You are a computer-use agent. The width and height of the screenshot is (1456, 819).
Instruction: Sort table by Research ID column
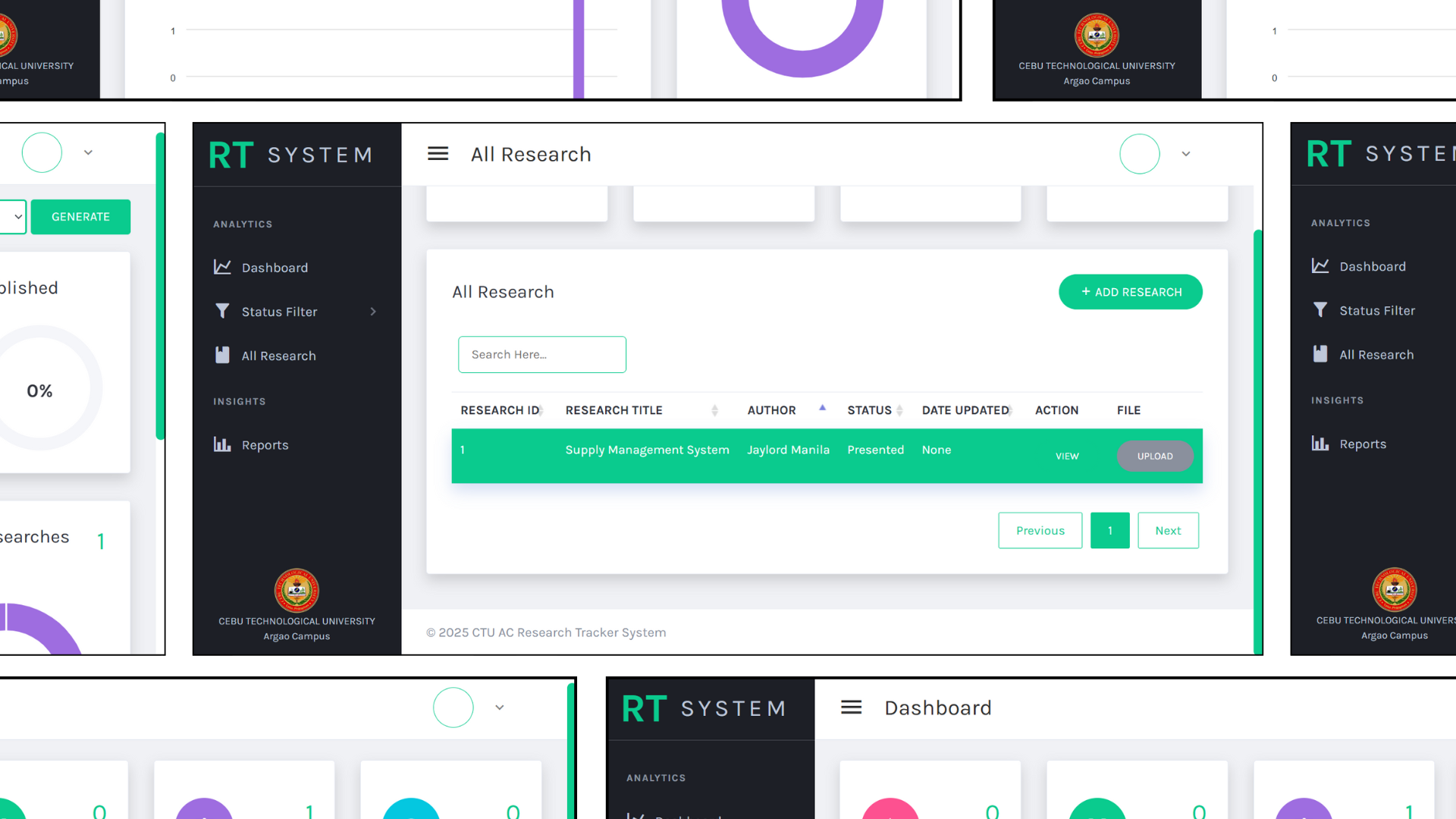[501, 410]
